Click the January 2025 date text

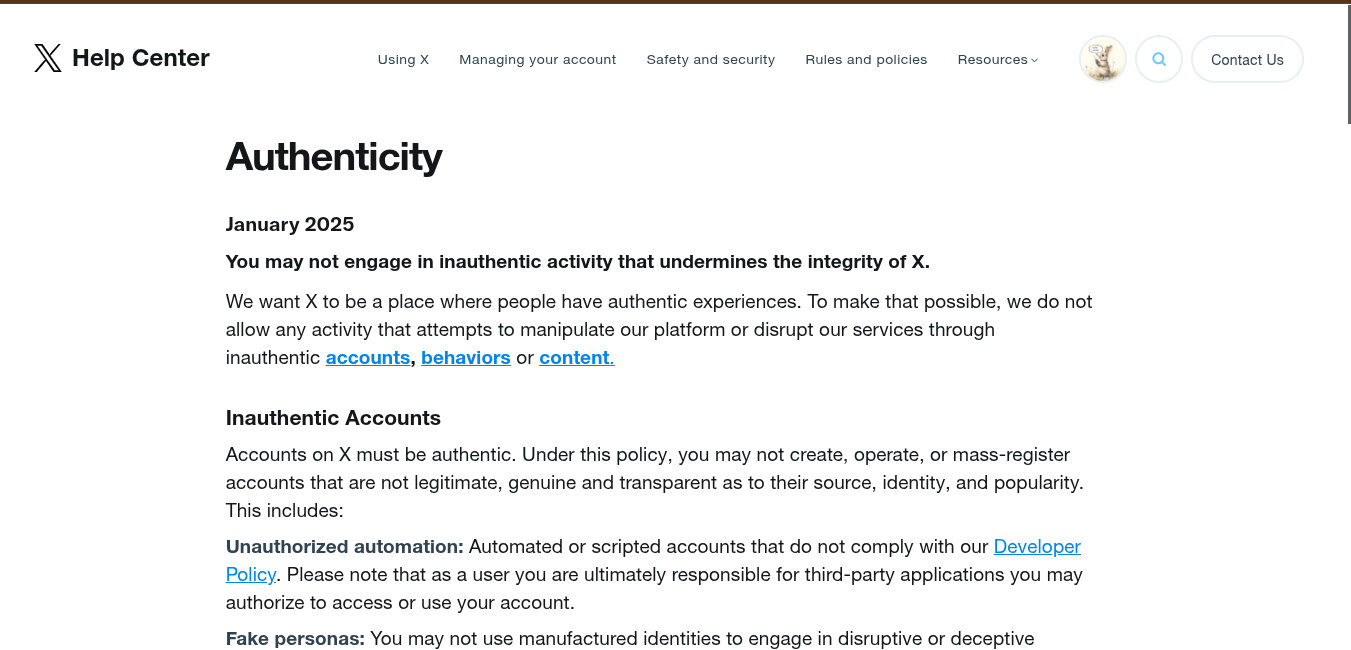[290, 225]
